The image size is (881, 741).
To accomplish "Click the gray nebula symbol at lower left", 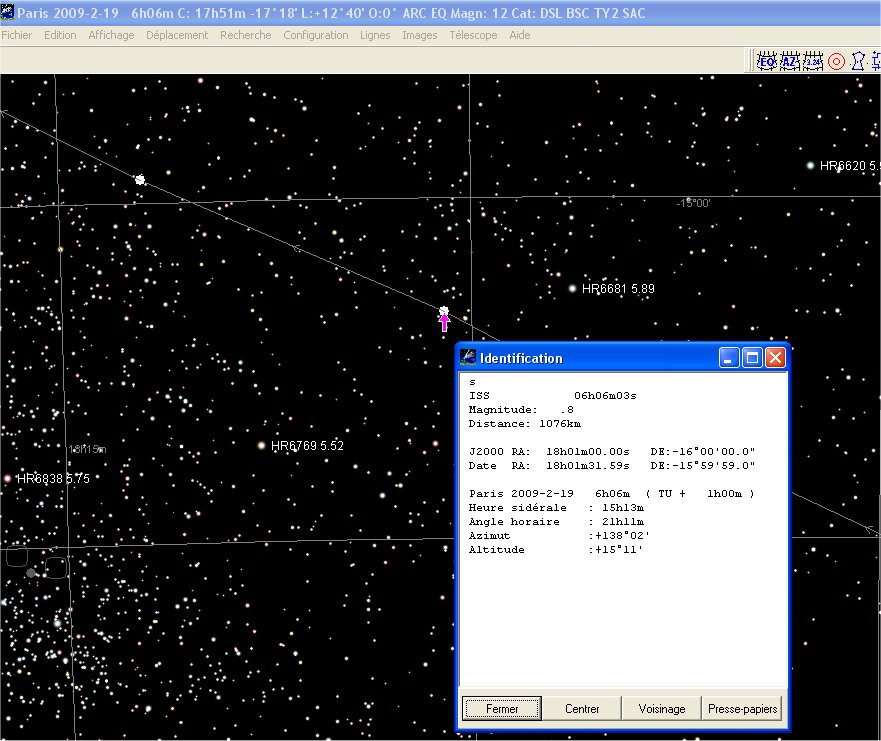I will point(31,572).
